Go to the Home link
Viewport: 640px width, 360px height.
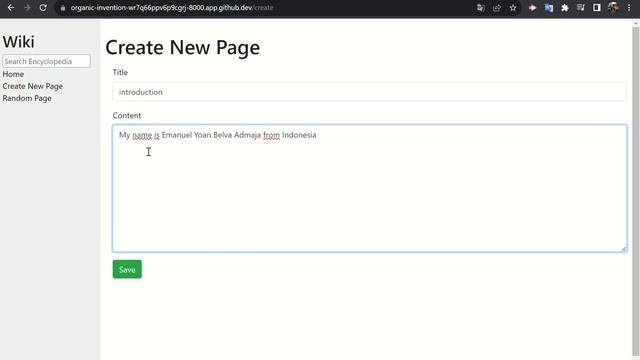[13, 74]
